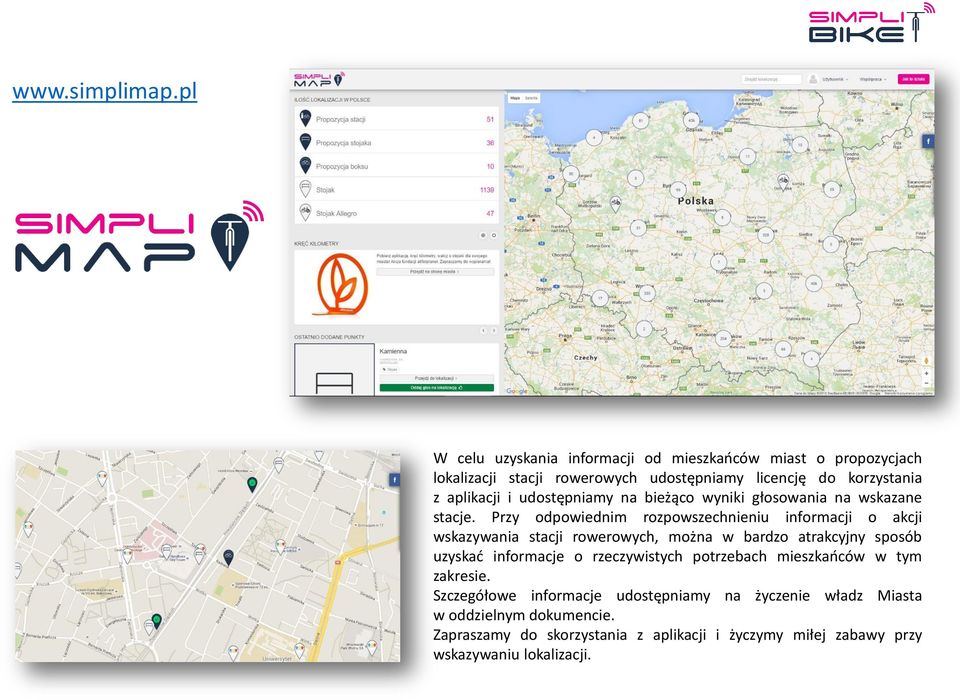Click the Facebook tab on city map
This screenshot has width=960, height=700.
(394, 480)
